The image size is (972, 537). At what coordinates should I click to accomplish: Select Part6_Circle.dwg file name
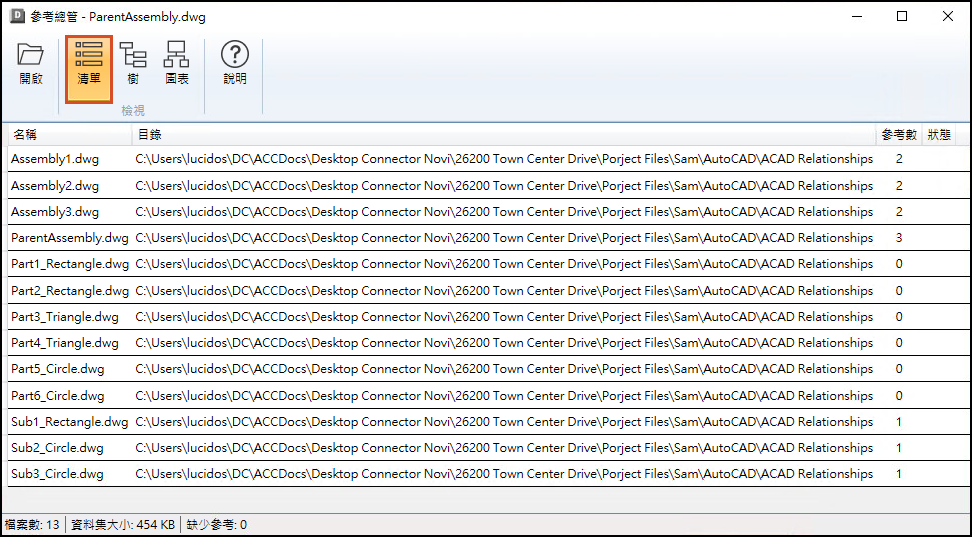[x=58, y=395]
